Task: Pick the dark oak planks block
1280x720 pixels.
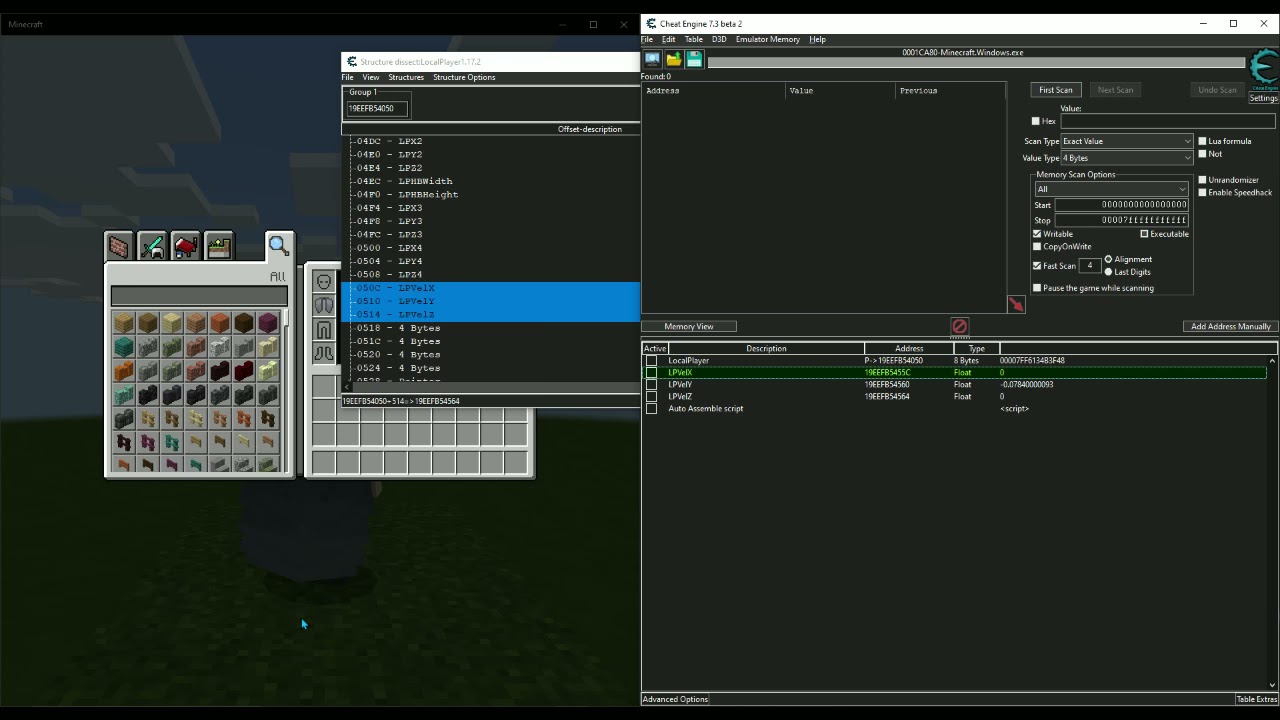Action: coord(244,322)
